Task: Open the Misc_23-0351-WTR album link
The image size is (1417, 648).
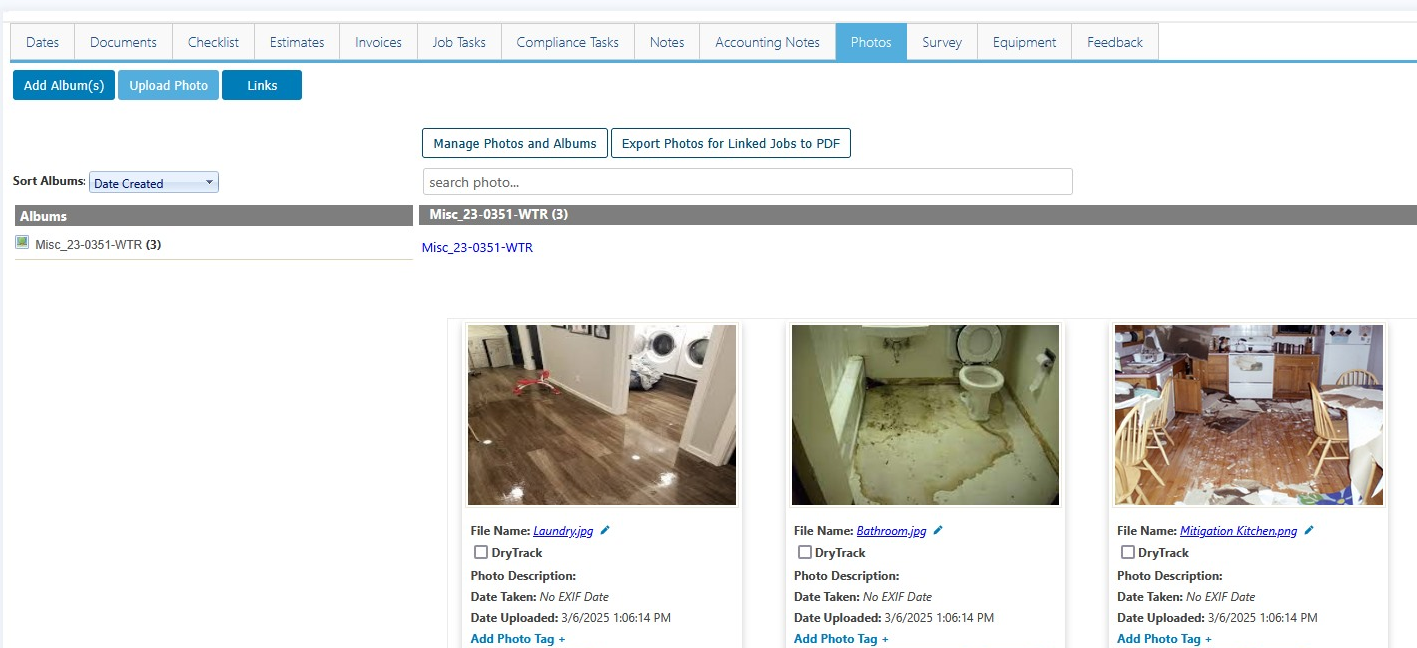Action: (477, 247)
